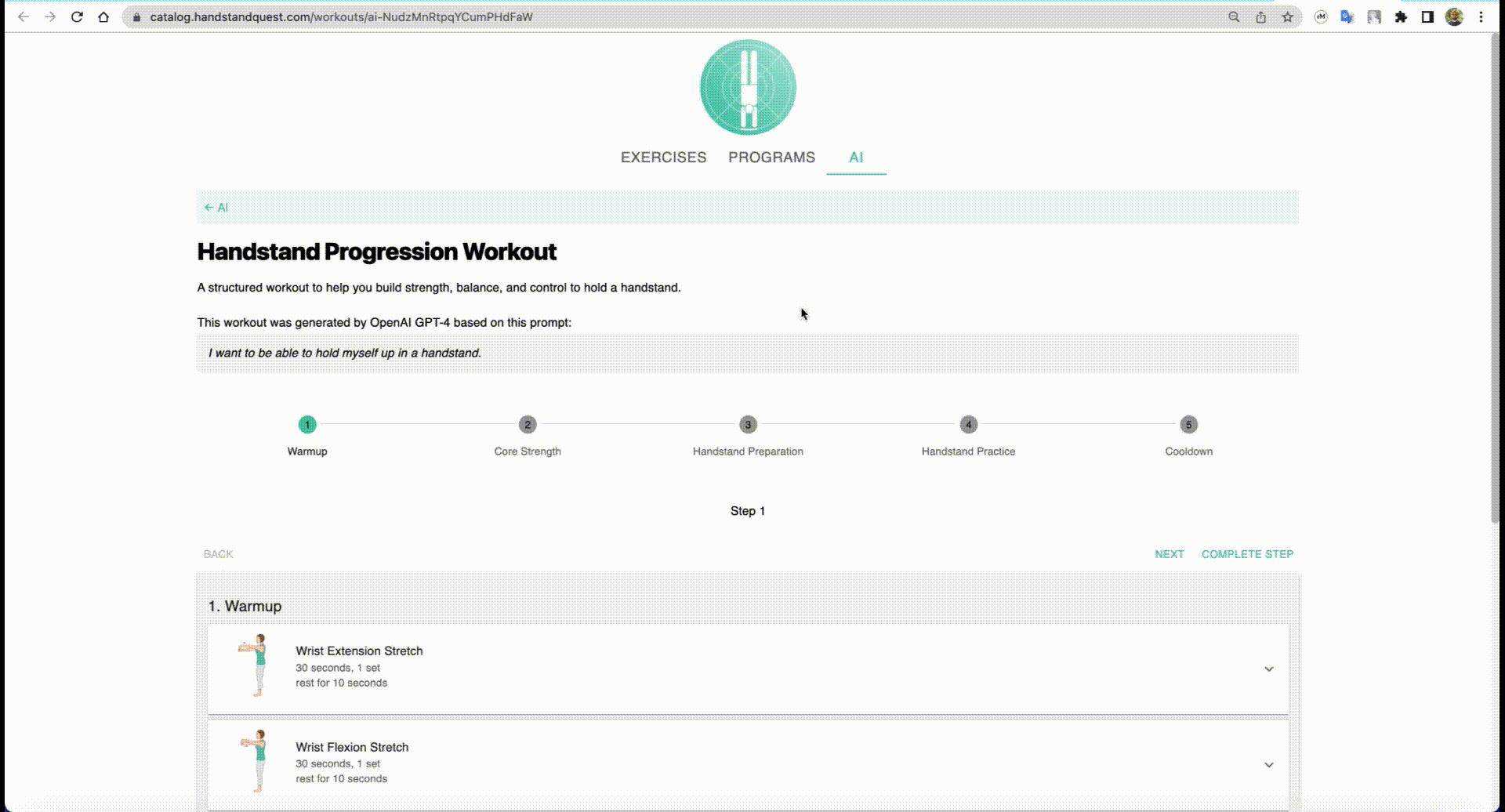Image resolution: width=1505 pixels, height=812 pixels.
Task: Open the EXERCISES tab
Action: 663,158
